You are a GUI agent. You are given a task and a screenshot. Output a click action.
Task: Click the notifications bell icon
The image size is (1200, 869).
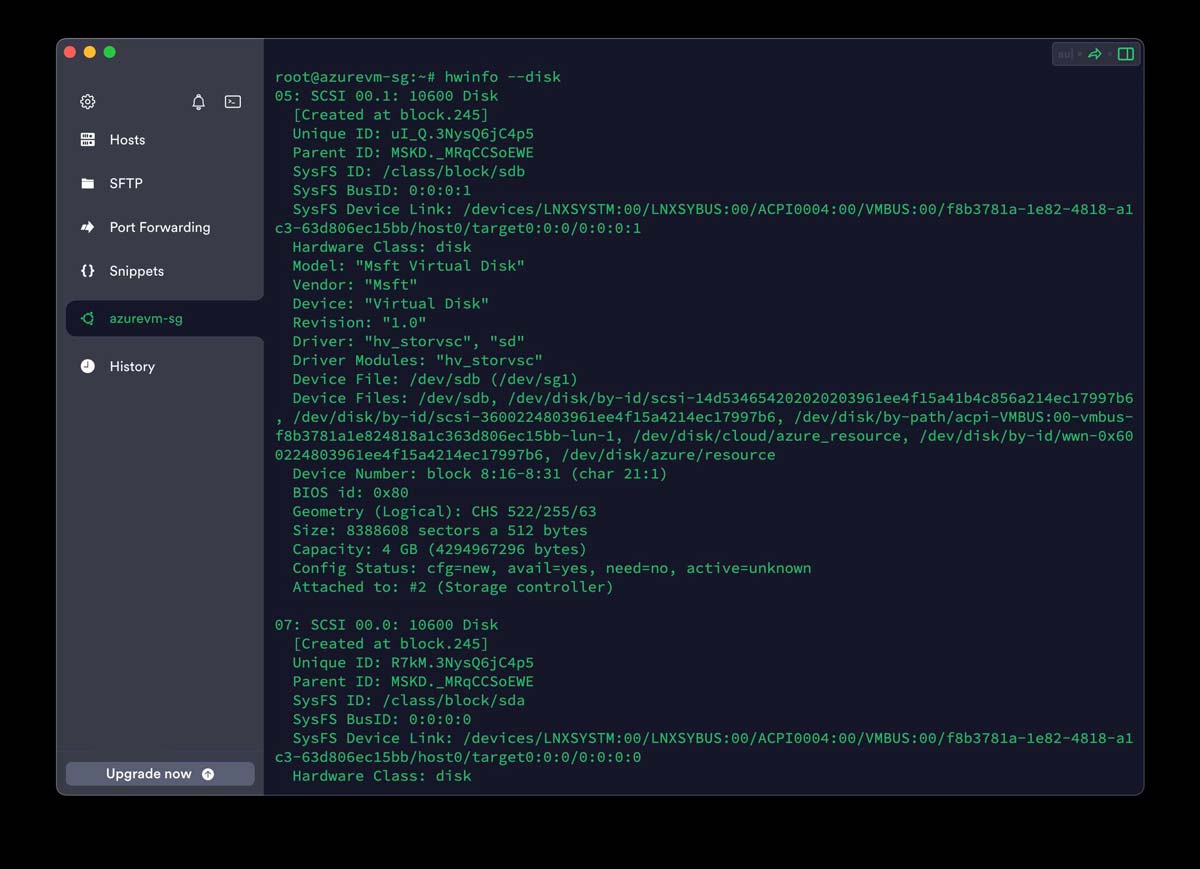pos(198,102)
